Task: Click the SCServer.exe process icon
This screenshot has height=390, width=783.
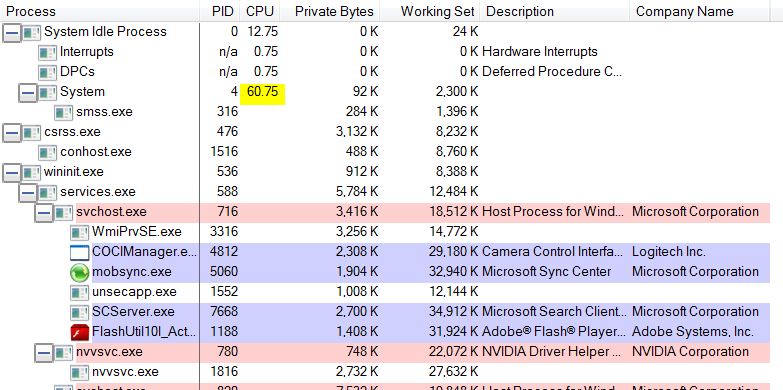Action: [x=79, y=312]
